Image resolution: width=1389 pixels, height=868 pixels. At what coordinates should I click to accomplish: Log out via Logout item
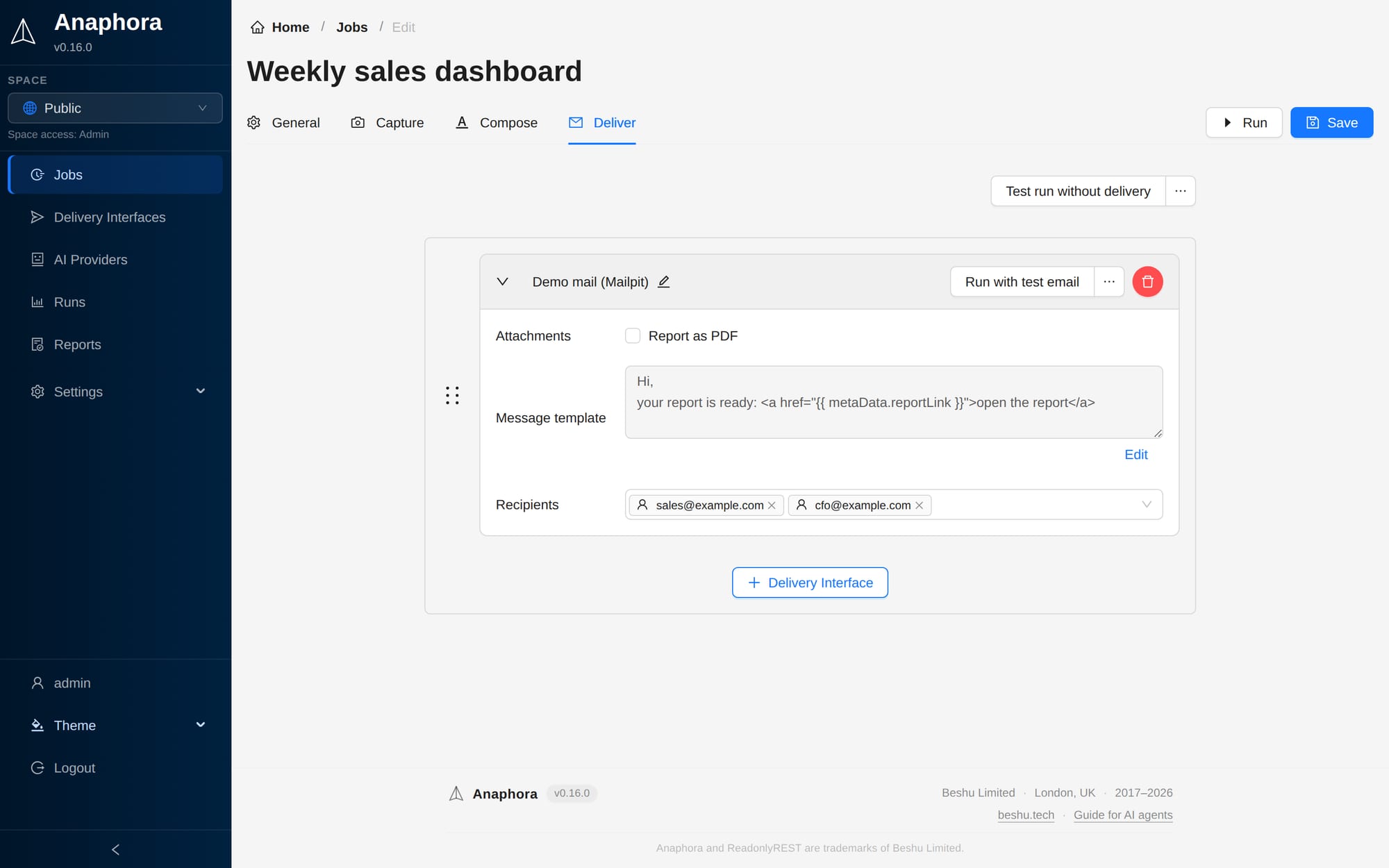click(115, 768)
